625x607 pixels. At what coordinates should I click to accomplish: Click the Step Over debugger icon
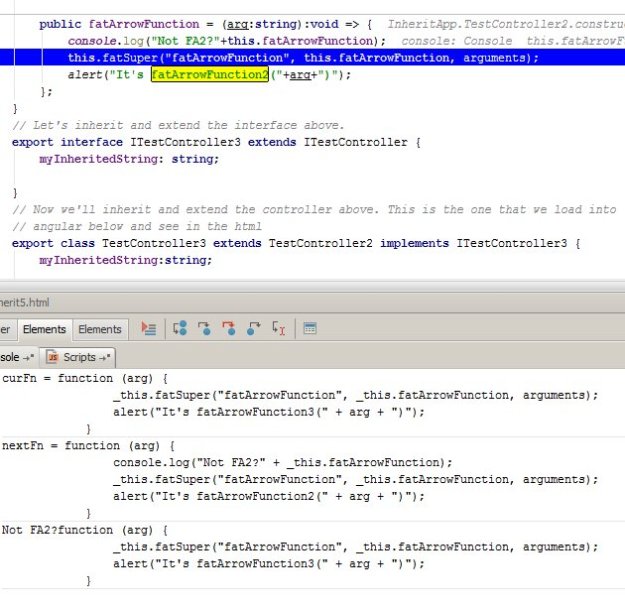[x=181, y=328]
